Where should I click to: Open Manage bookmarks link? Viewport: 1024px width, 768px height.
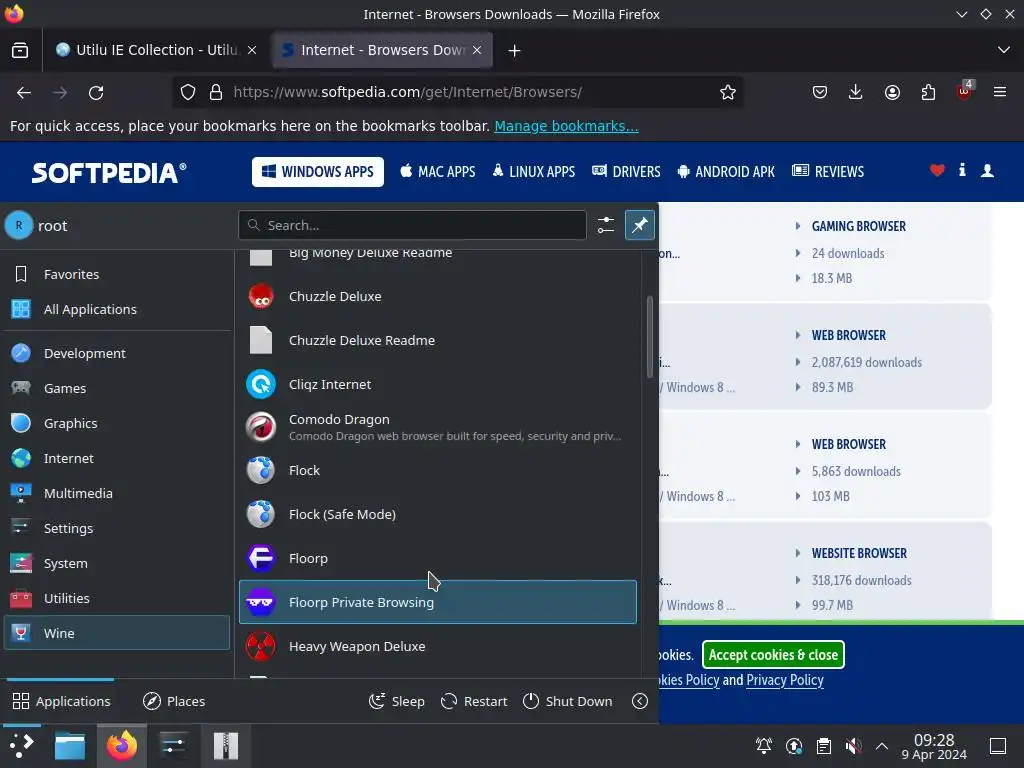pyautogui.click(x=566, y=126)
